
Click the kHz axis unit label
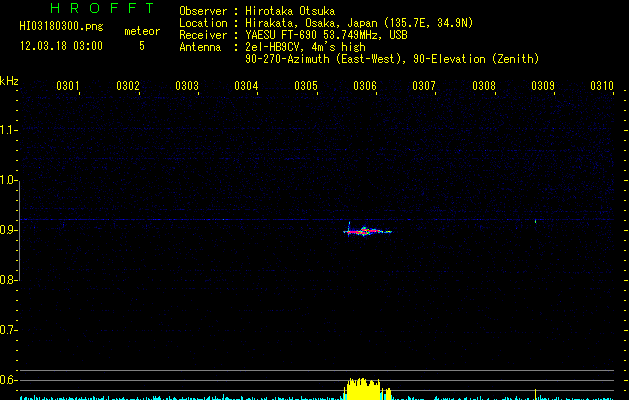coord(9,81)
